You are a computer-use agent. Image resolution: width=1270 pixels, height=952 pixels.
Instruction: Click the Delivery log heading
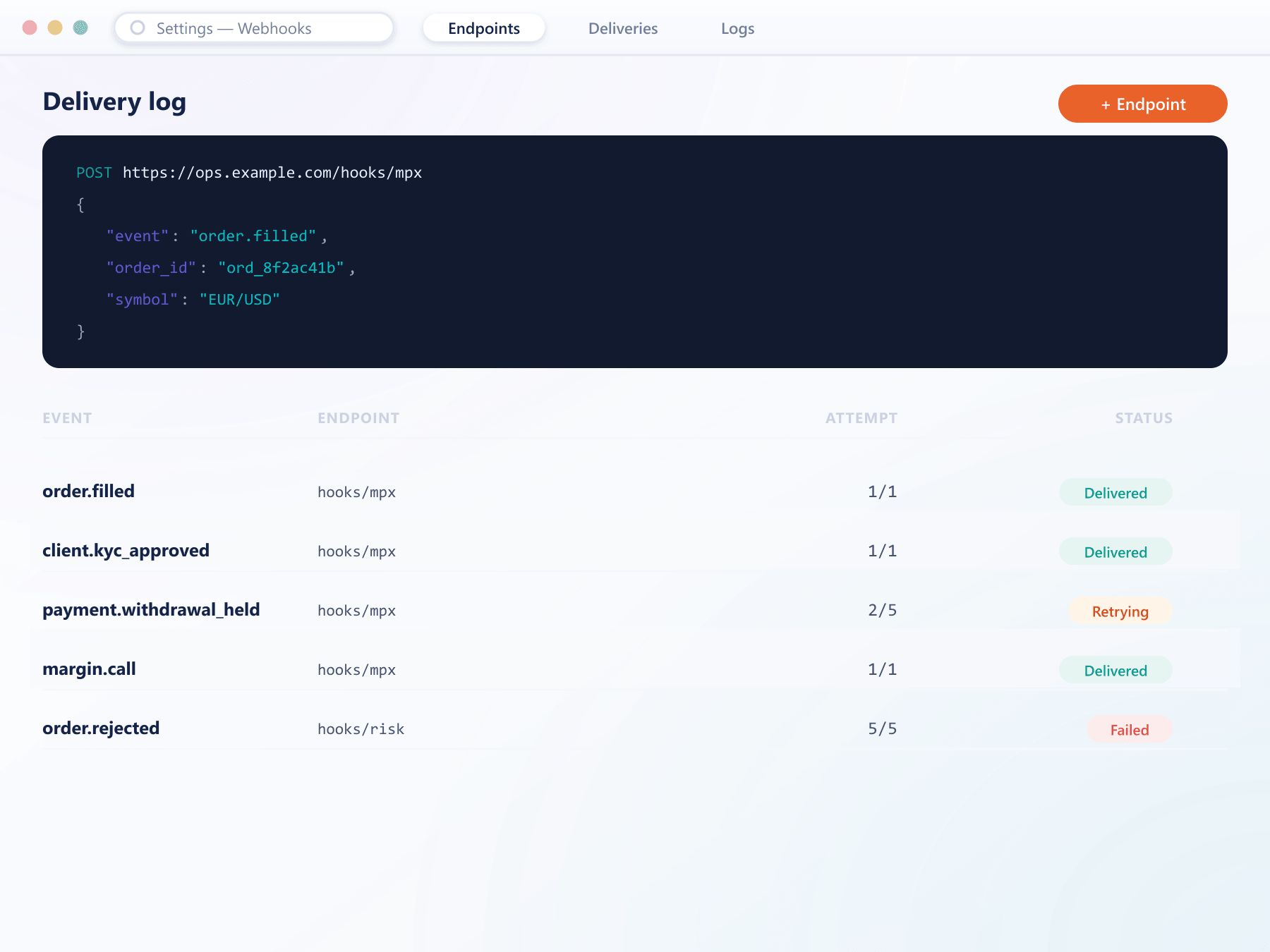click(x=114, y=102)
